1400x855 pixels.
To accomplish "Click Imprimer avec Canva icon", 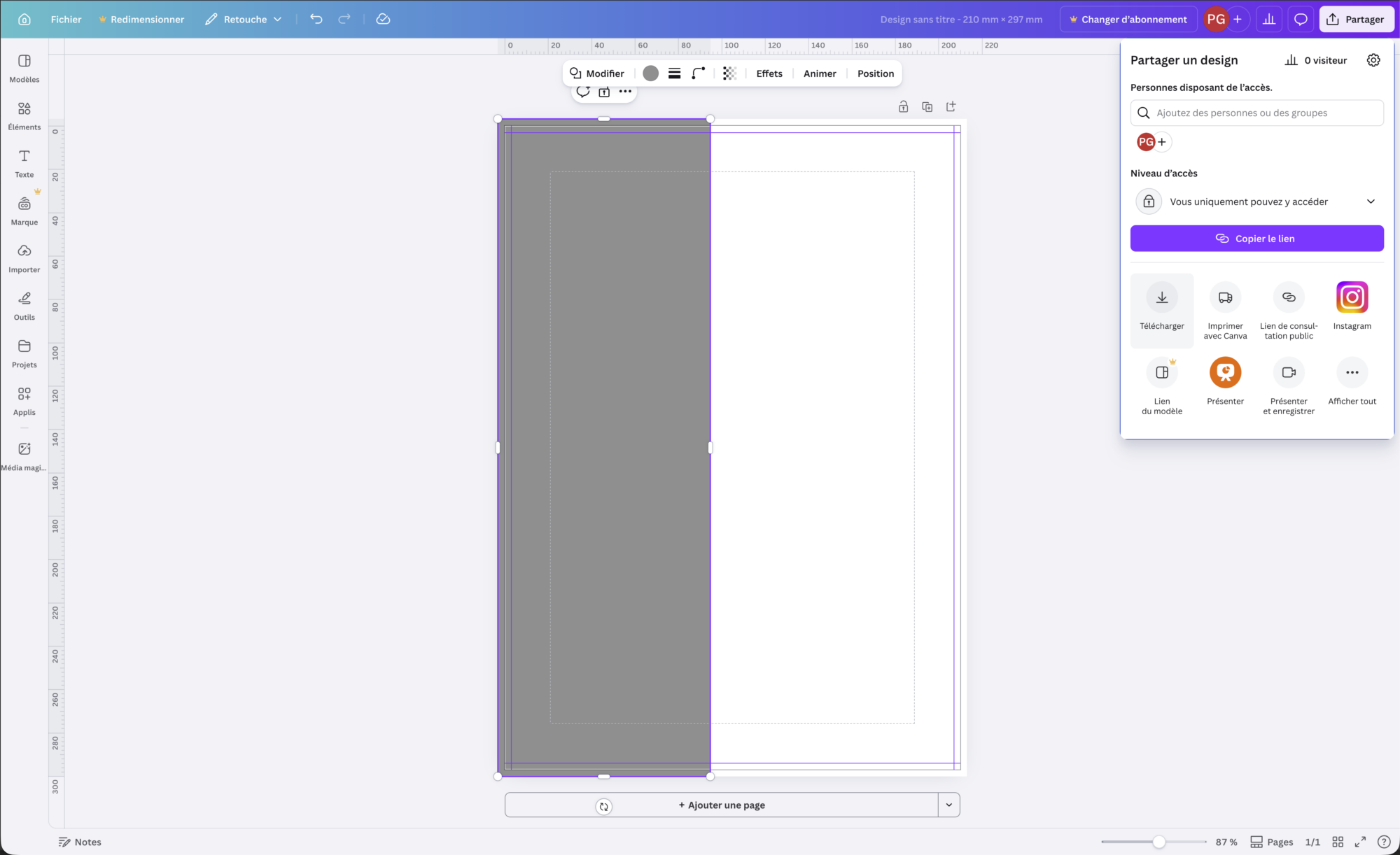I will pos(1225,298).
